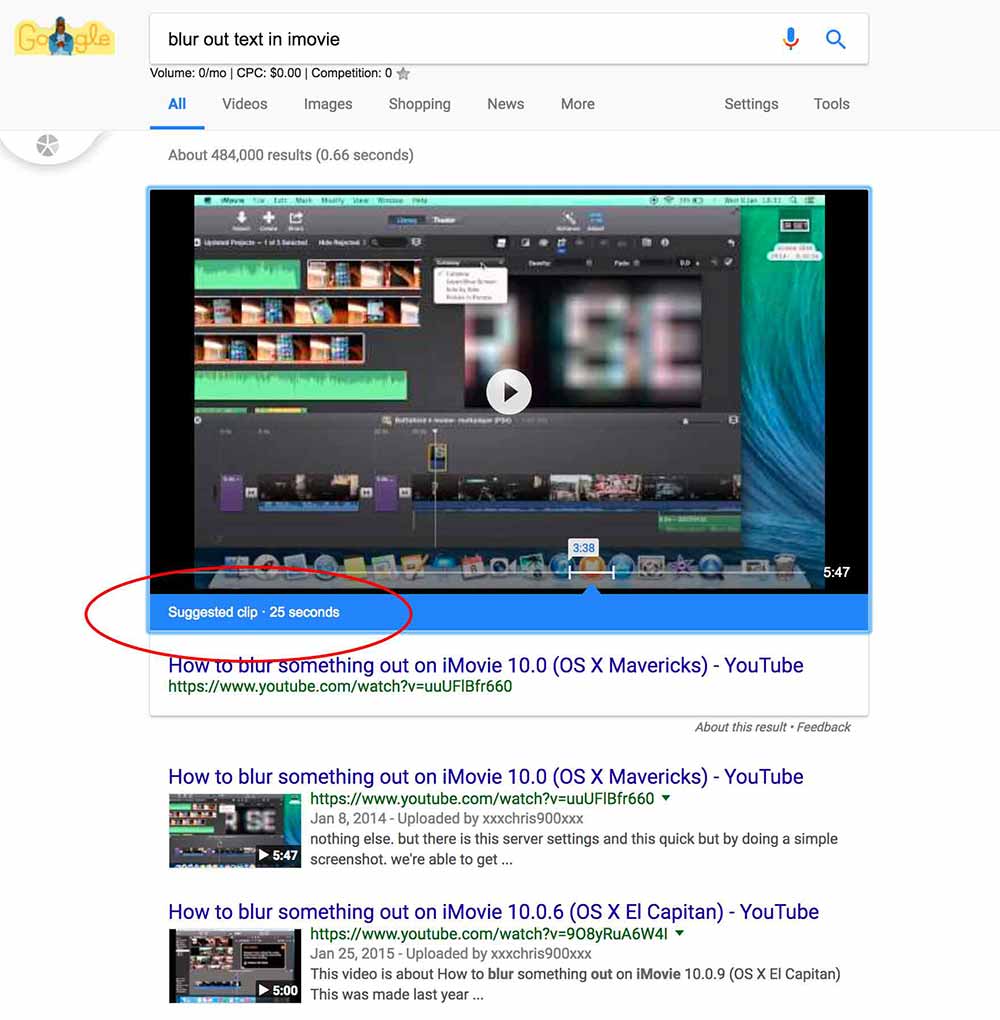
Task: Star the keyword volume stats
Action: click(x=403, y=74)
